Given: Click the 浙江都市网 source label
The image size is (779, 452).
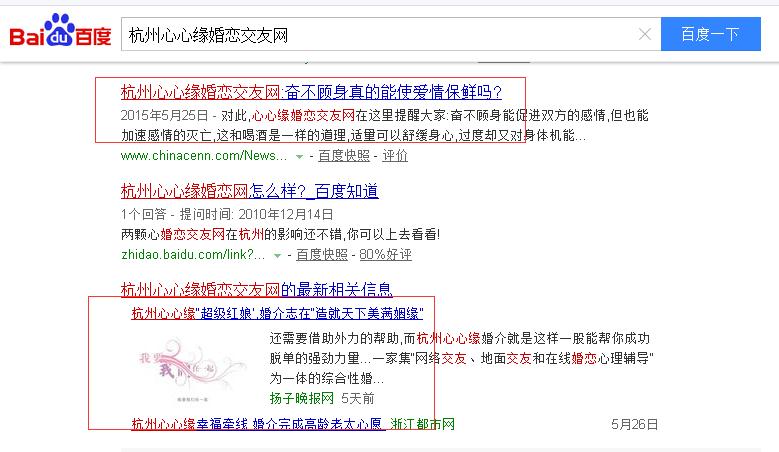Looking at the screenshot, I should [x=423, y=424].
